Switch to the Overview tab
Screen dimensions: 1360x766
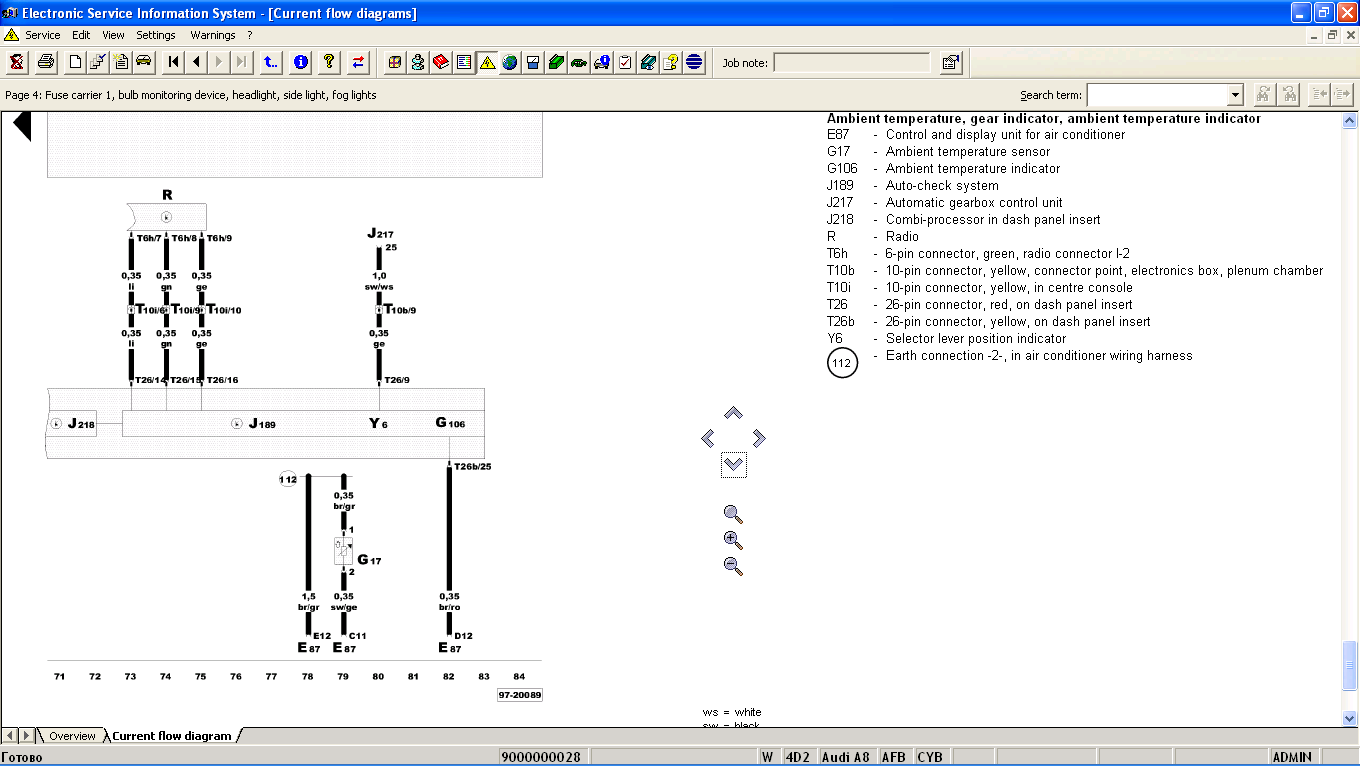[x=72, y=736]
